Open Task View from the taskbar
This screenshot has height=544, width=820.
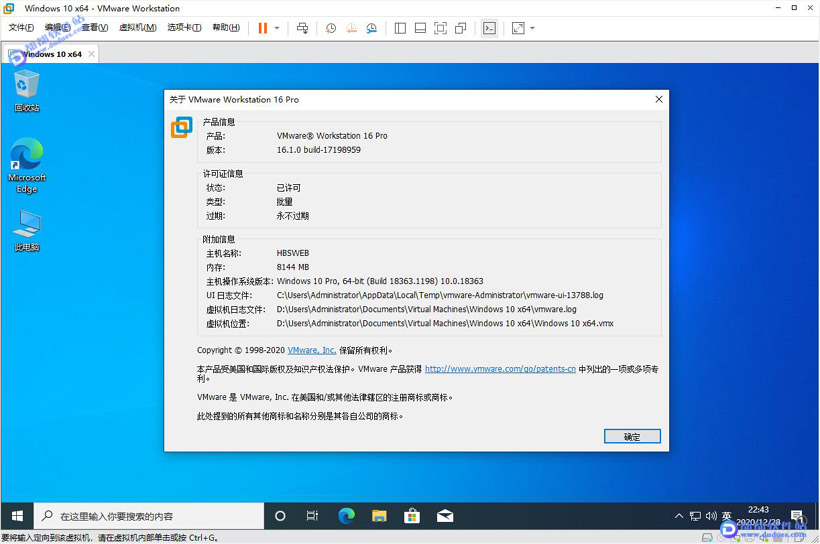click(x=312, y=516)
